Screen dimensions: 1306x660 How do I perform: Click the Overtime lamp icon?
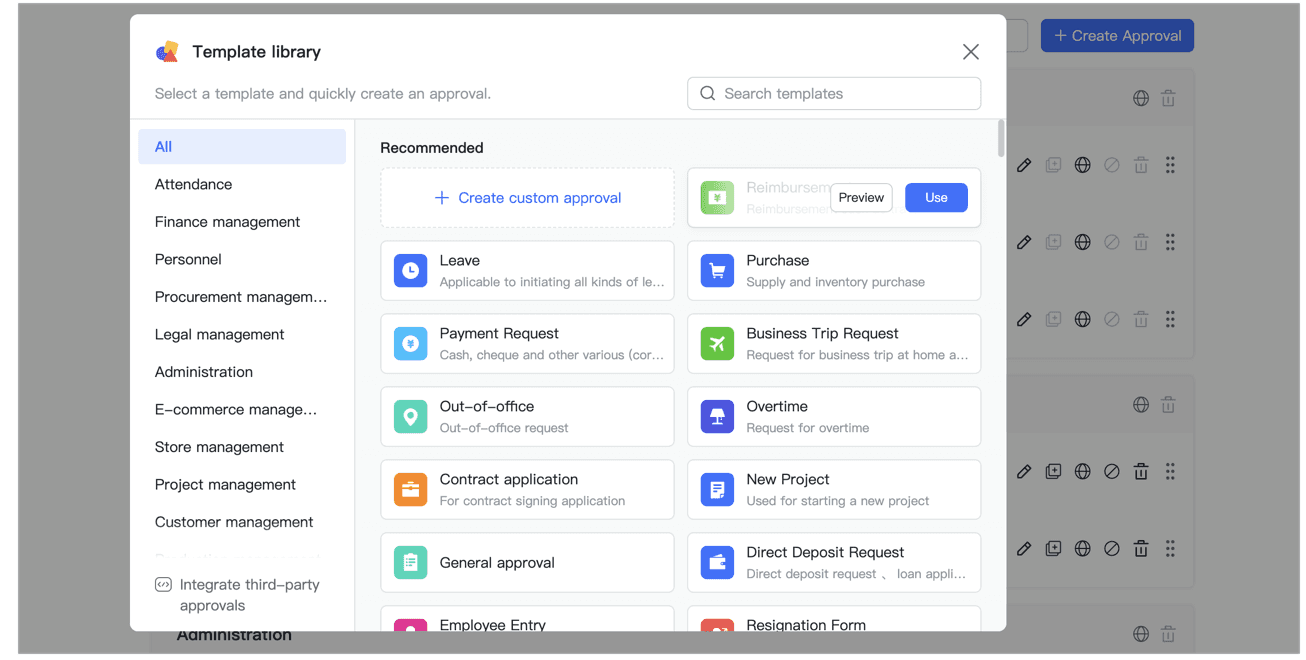point(717,417)
